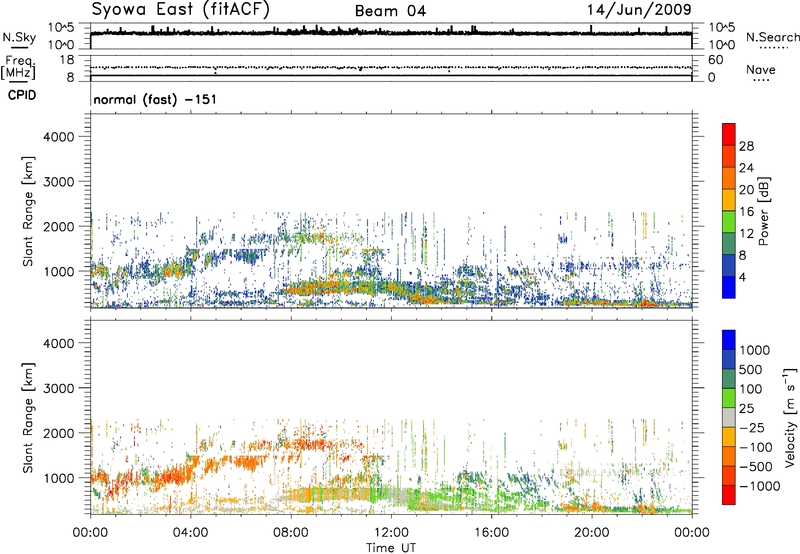Select the 'normal (fast) -151' CPID text
This screenshot has height=554, width=800.
point(155,99)
